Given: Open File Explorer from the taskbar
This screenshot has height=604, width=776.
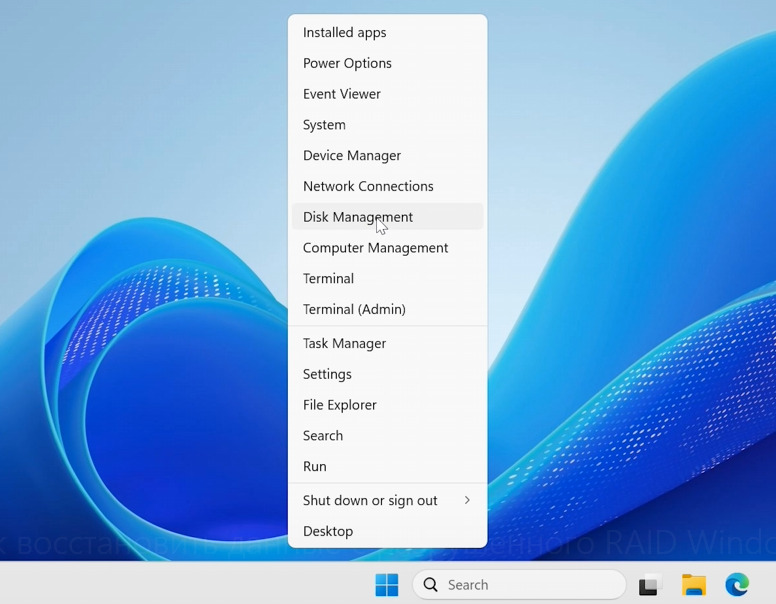Looking at the screenshot, I should [694, 585].
